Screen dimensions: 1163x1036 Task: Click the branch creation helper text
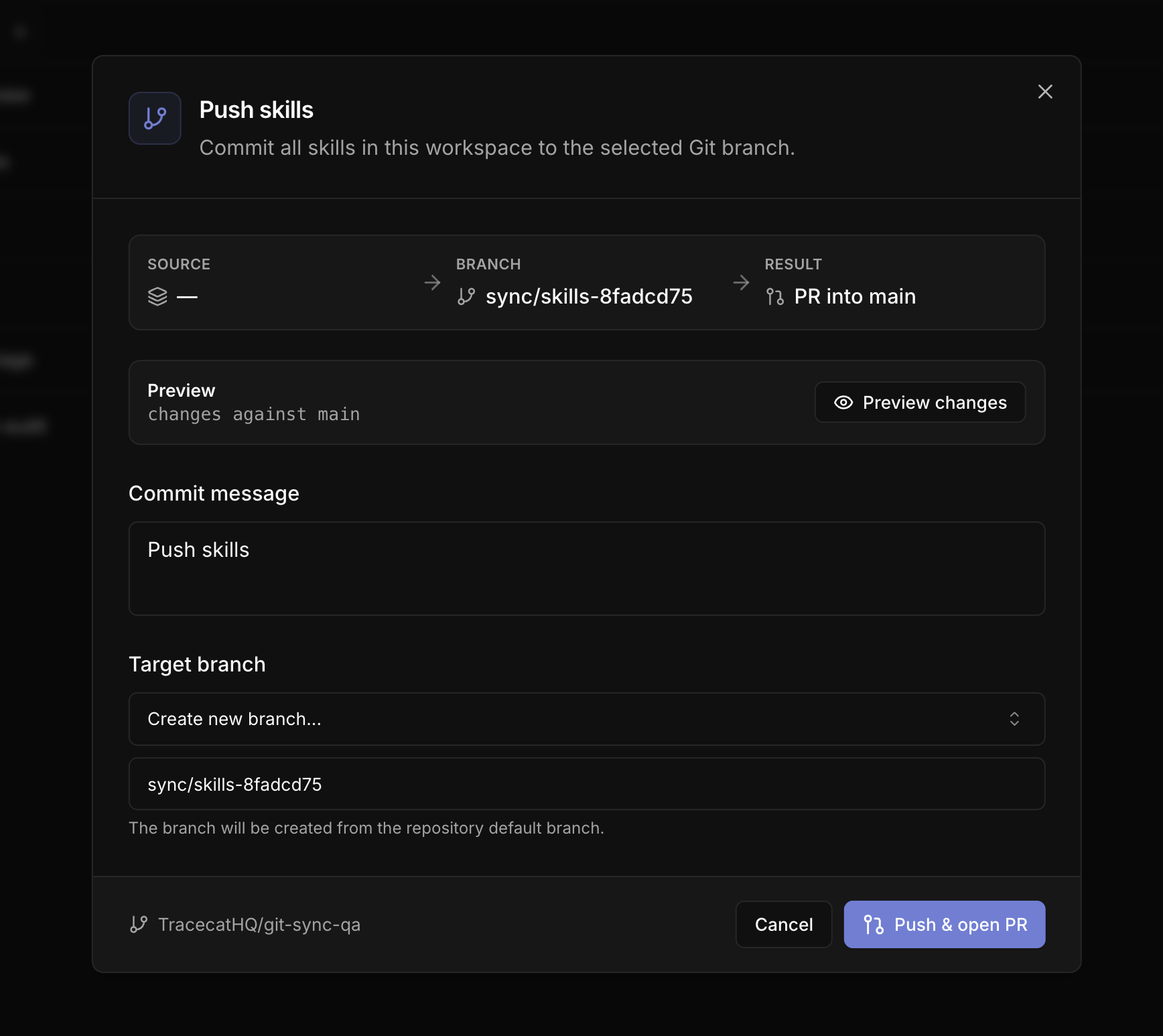pyautogui.click(x=366, y=828)
